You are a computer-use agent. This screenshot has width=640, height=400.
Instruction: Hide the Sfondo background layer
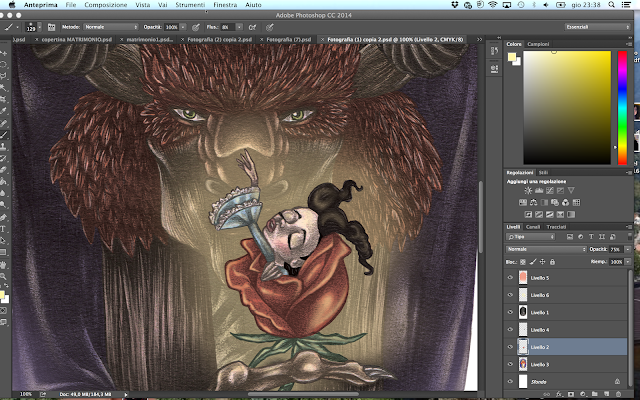(510, 382)
